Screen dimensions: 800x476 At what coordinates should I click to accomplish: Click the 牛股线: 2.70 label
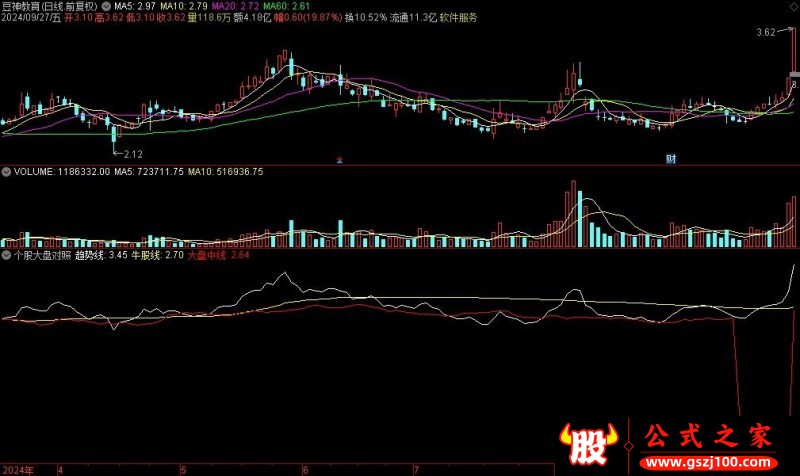click(x=157, y=255)
